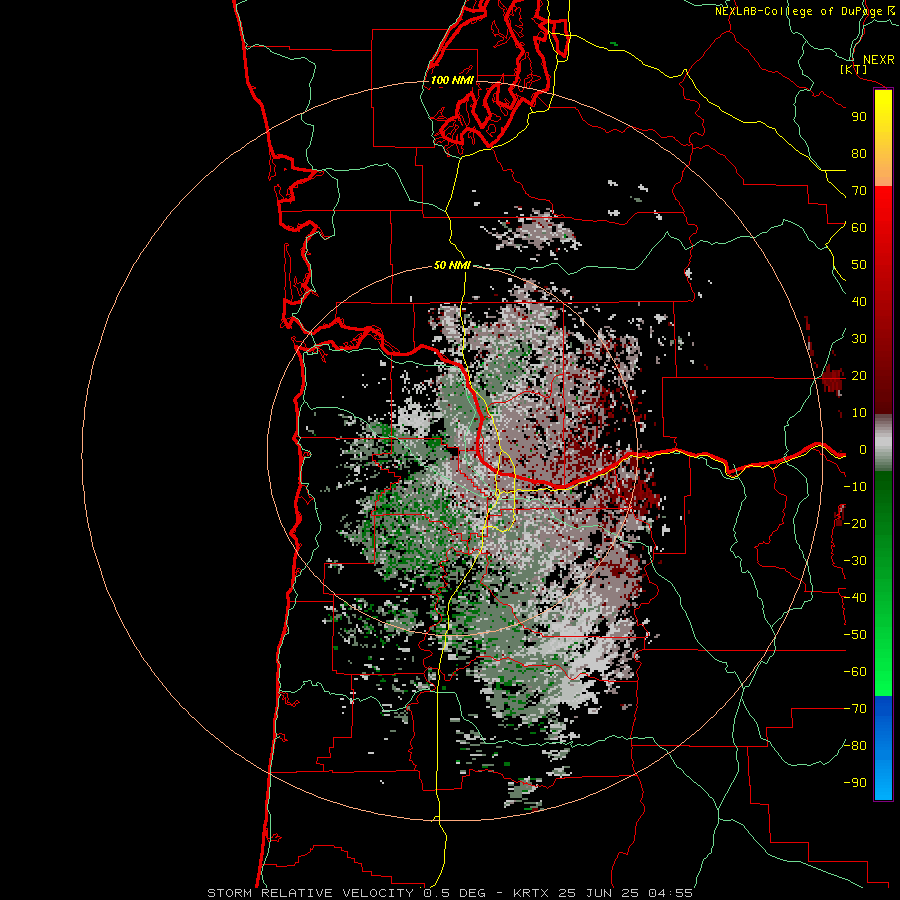This screenshot has height=900, width=900.
Task: Click the "-60" scale value
Action: coord(855,672)
